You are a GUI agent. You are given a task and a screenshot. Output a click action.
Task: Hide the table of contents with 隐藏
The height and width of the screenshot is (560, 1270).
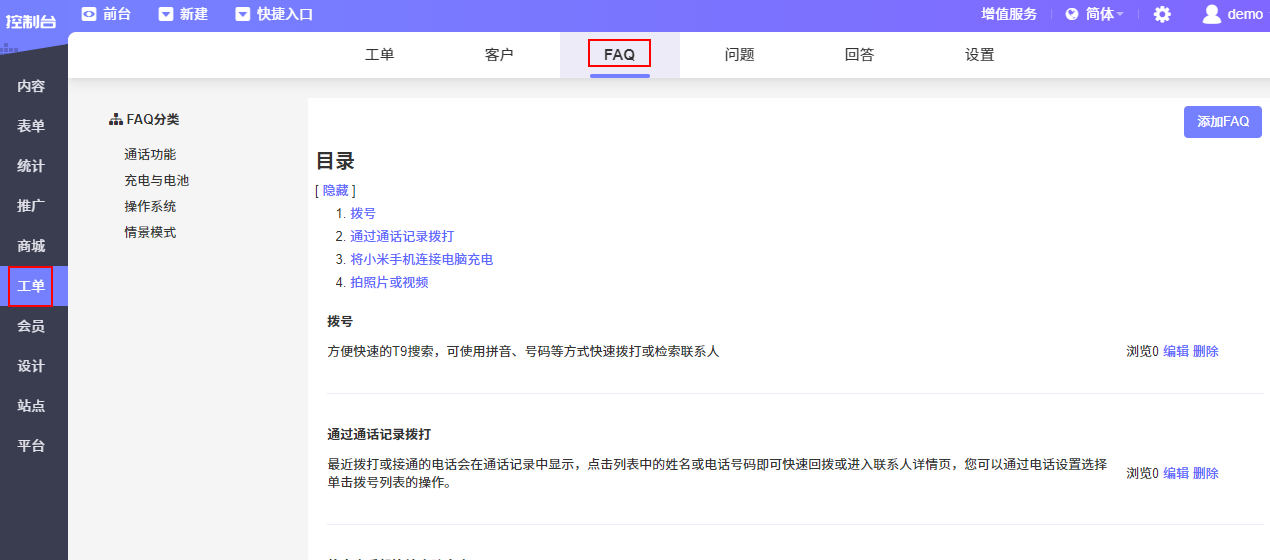tap(335, 190)
